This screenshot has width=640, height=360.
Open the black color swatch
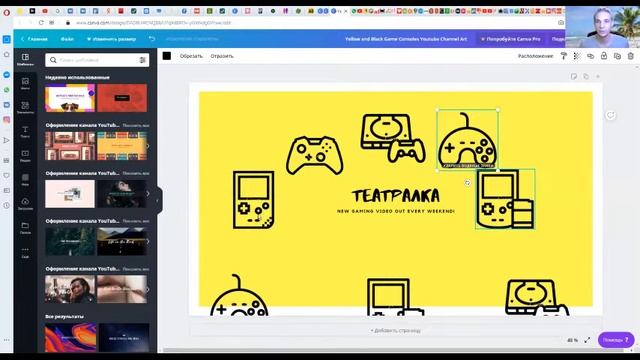pos(167,56)
